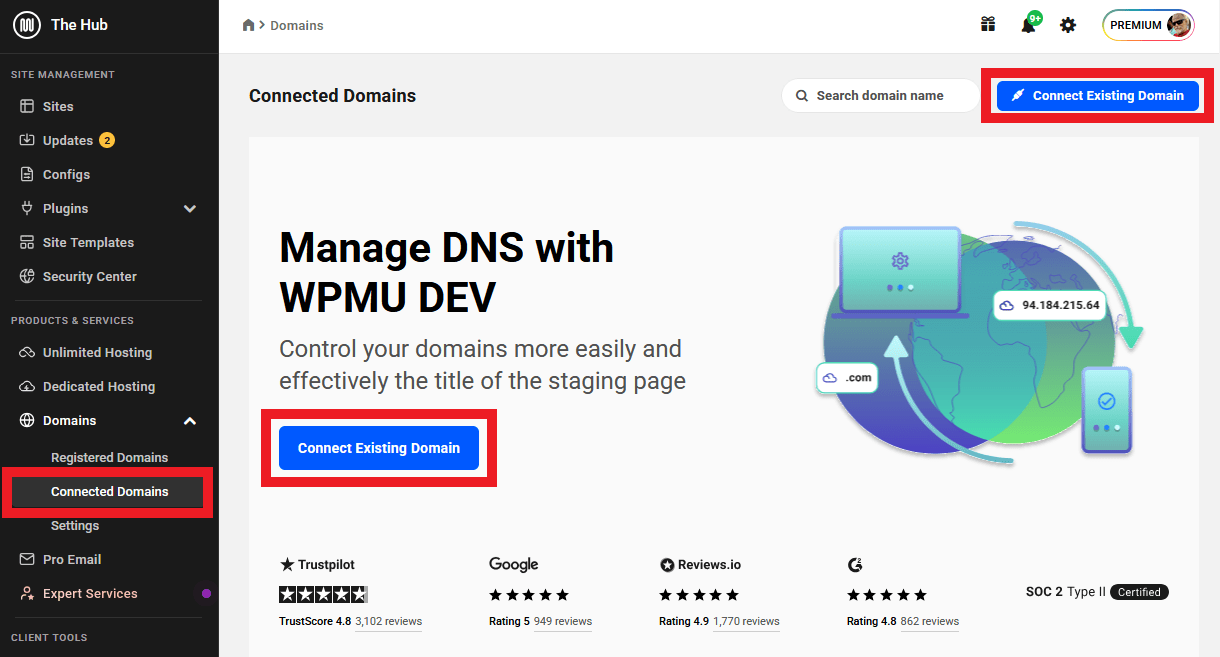Click The Hub title in the sidebar
1220x657 pixels.
79,25
